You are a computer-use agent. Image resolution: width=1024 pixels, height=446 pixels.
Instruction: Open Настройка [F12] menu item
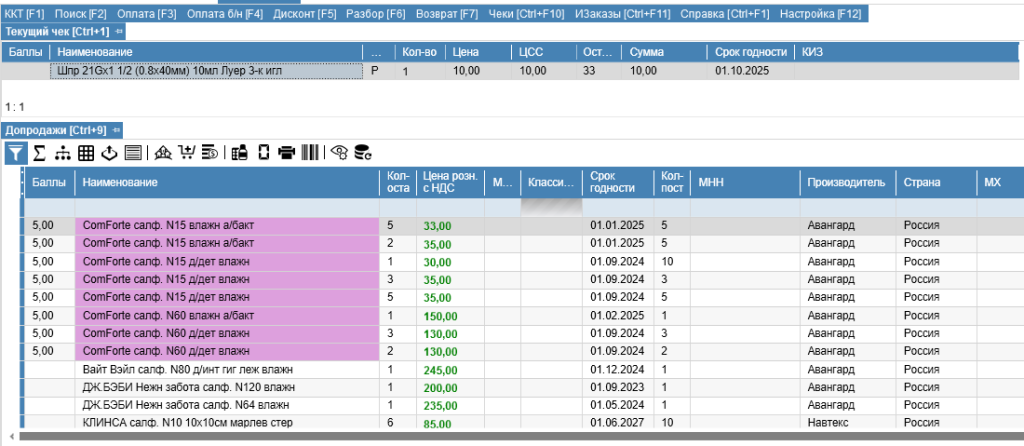click(x=820, y=14)
